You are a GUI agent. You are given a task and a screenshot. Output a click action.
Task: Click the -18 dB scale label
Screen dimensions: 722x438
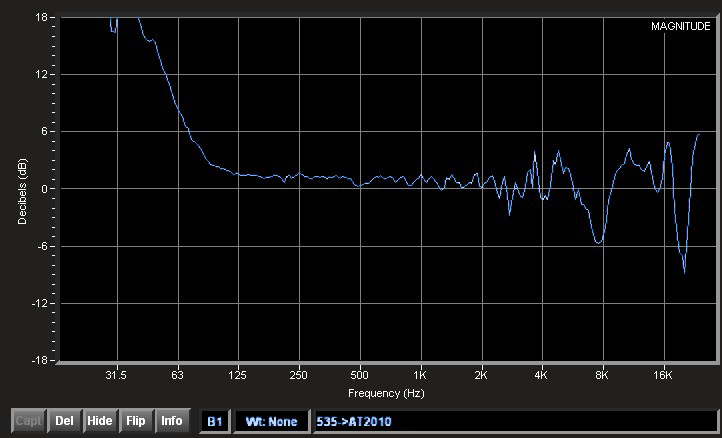[x=39, y=361]
